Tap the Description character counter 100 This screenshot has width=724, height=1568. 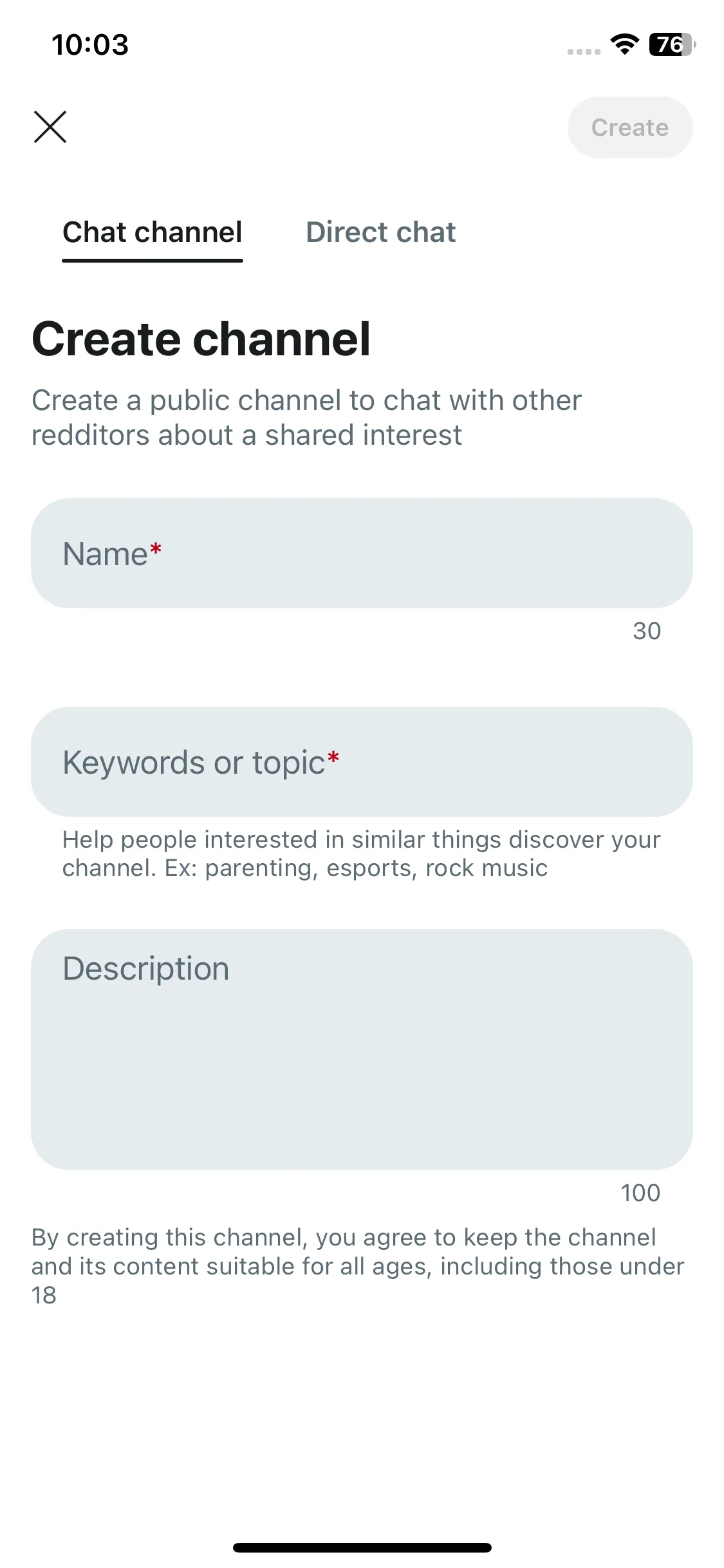tap(640, 1193)
